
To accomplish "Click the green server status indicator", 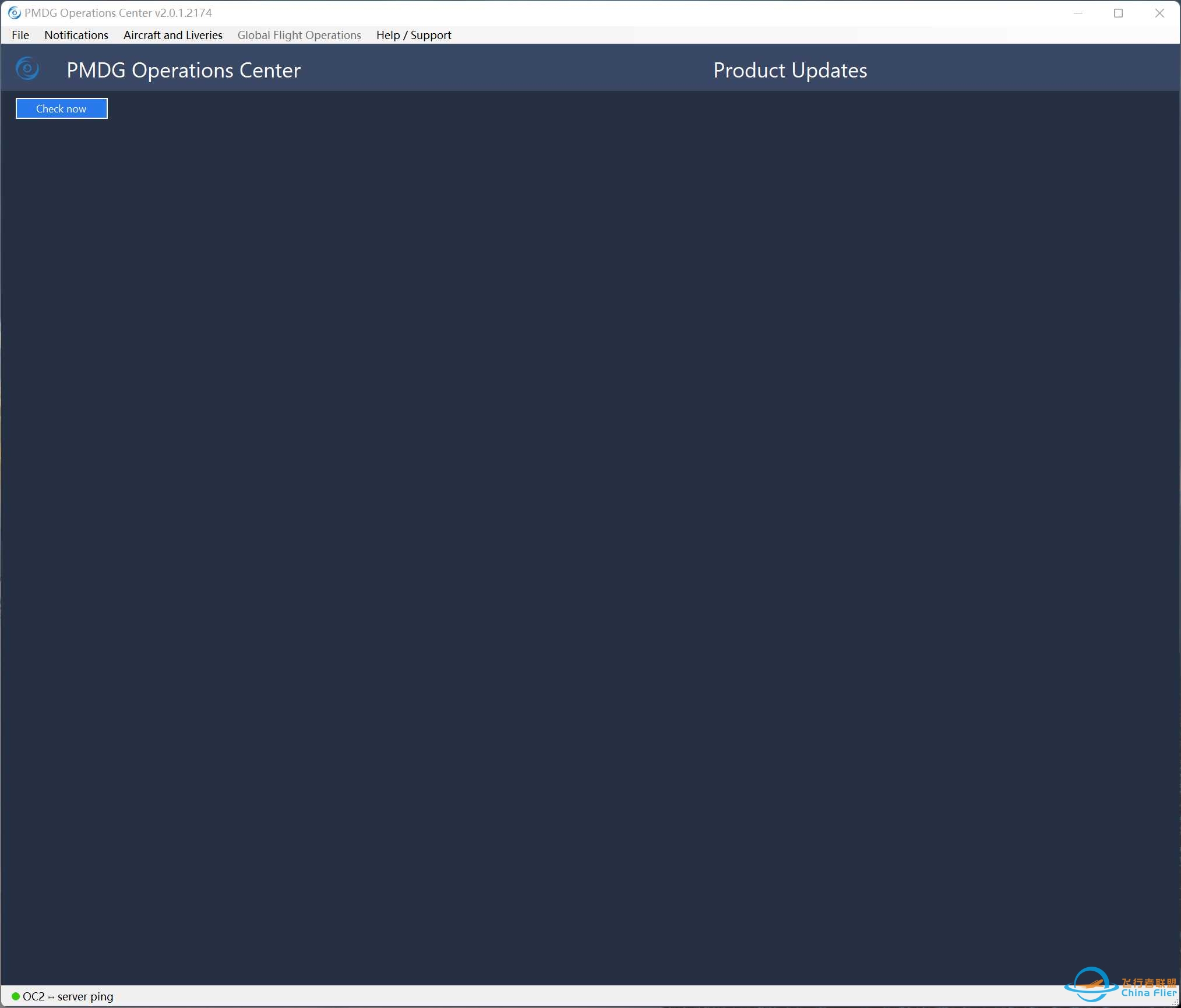I will coord(16,996).
